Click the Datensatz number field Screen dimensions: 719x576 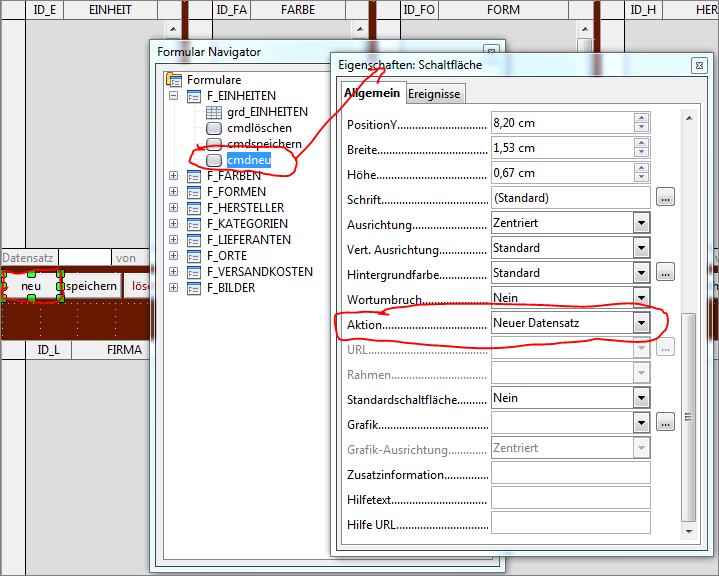pyautogui.click(x=85, y=258)
